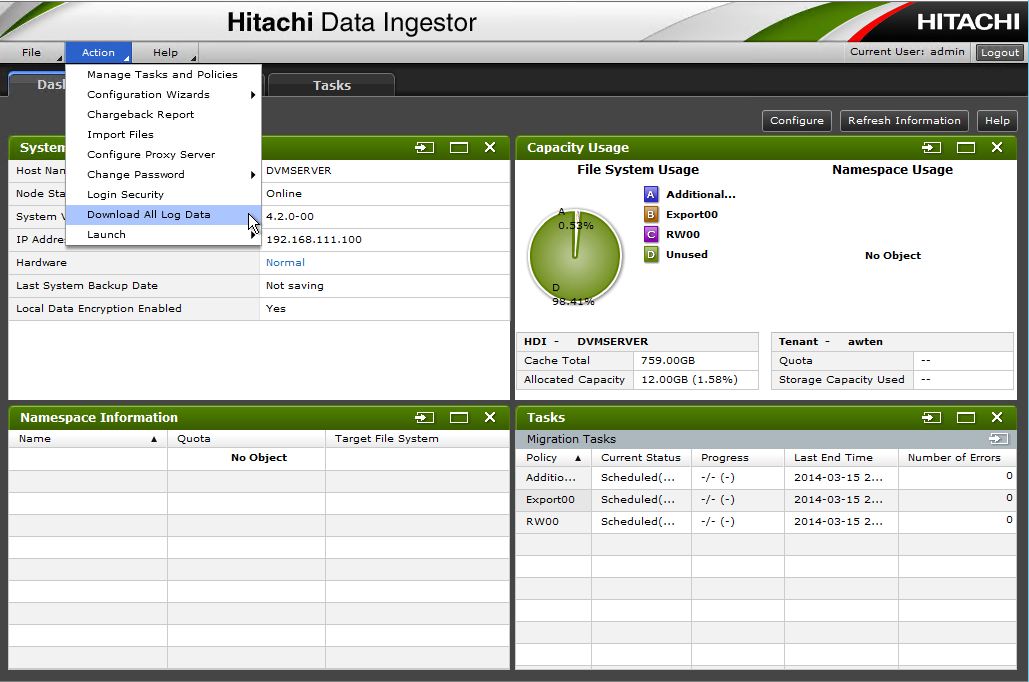The height and width of the screenshot is (682, 1029).
Task: Select Manage Tasks and Policies
Action: pos(163,75)
